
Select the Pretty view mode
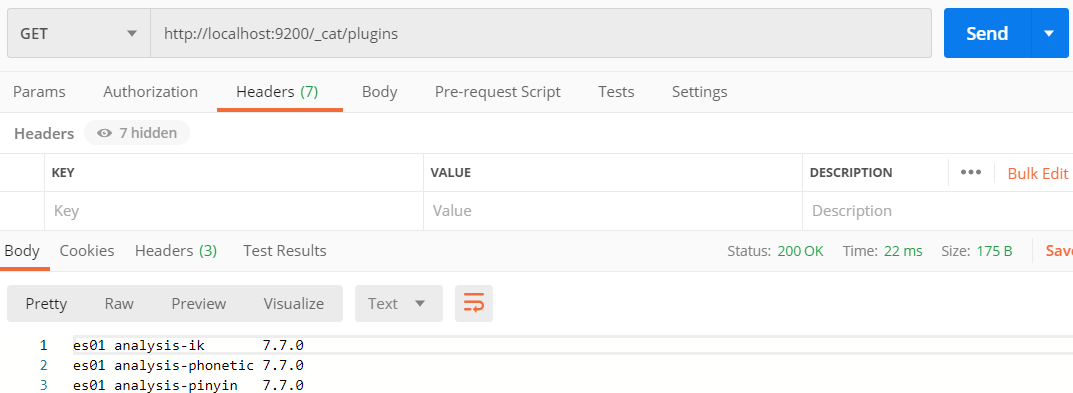[x=47, y=303]
